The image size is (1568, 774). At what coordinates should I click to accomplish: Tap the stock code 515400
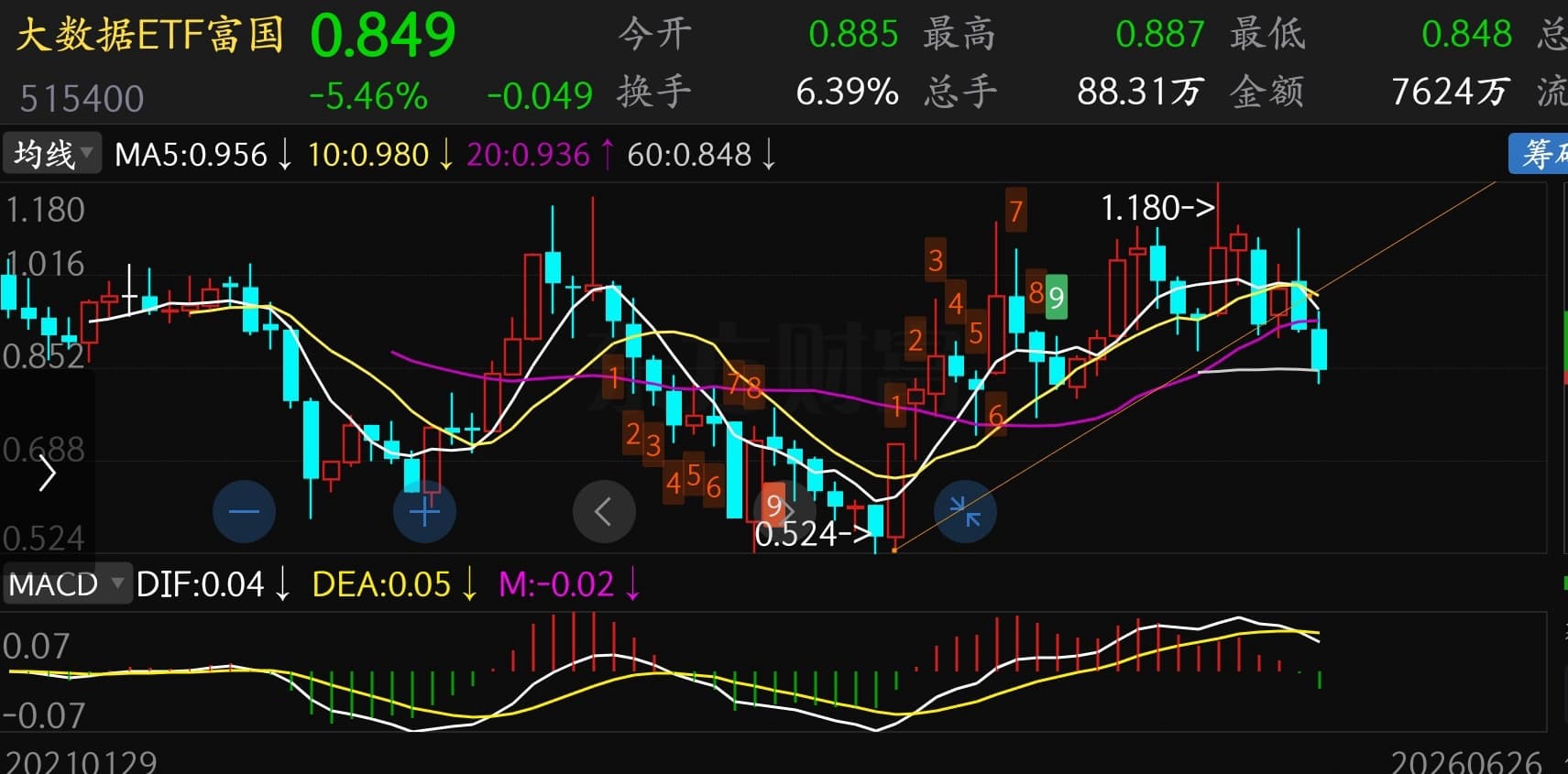point(82,98)
